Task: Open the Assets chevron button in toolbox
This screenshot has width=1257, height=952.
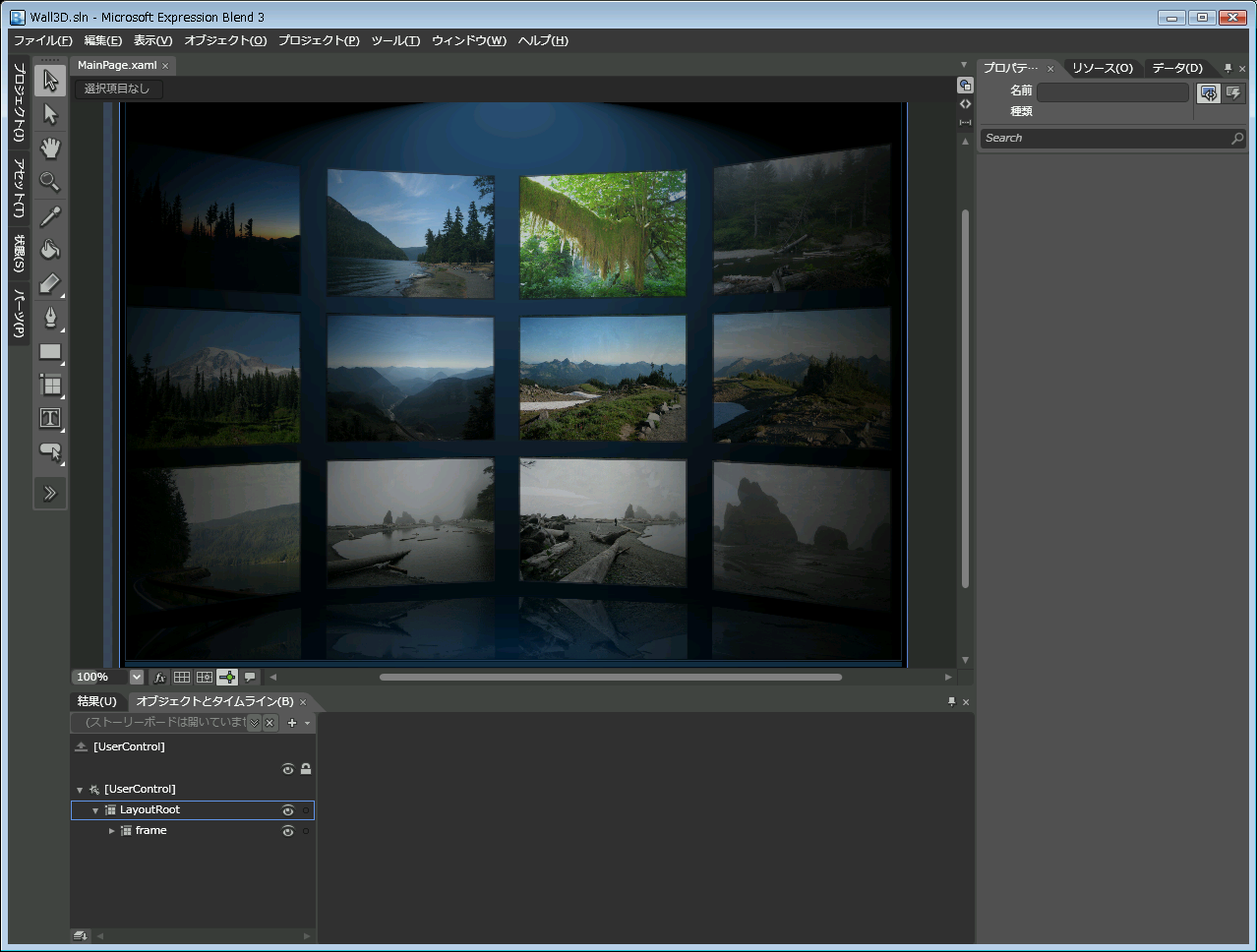Action: click(x=50, y=494)
